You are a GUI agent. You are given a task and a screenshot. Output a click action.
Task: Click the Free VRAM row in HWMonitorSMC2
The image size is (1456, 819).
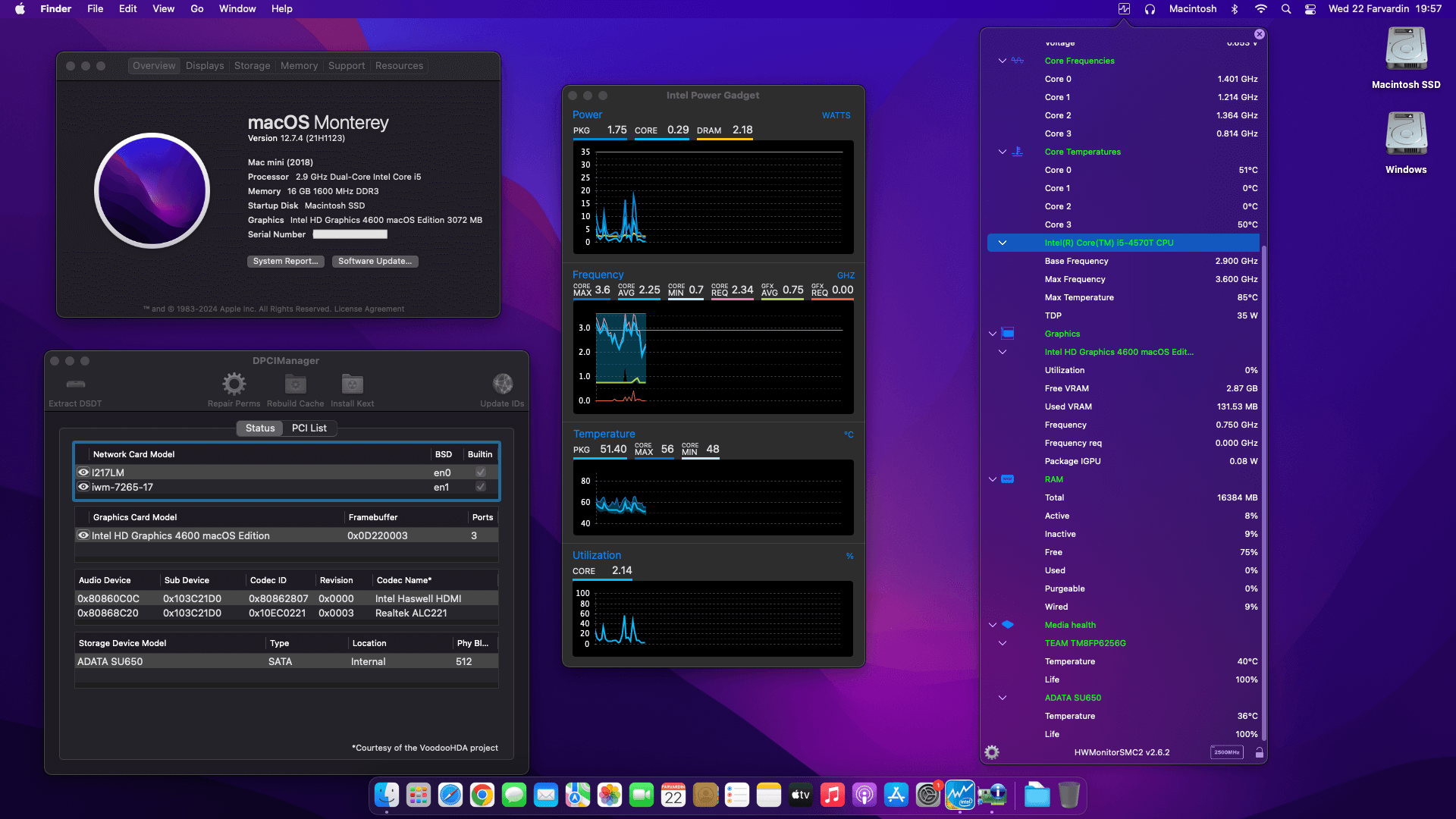pos(1123,388)
